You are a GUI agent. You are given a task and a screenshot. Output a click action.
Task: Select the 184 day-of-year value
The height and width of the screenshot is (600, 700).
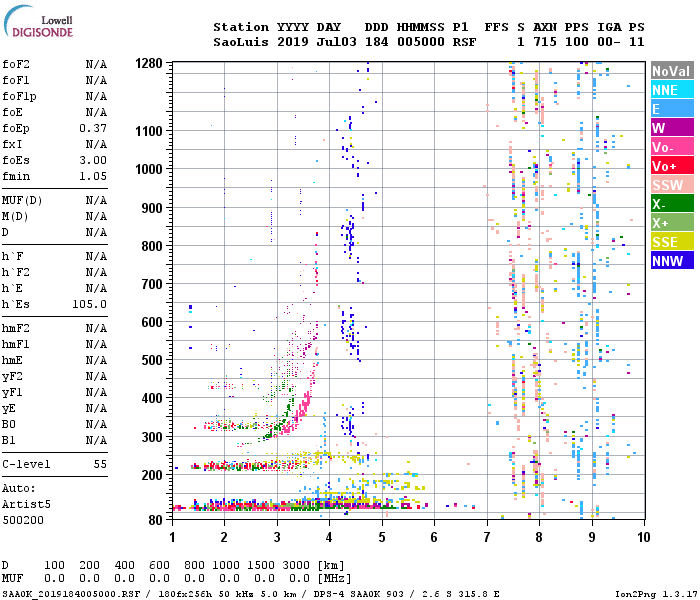point(377,42)
